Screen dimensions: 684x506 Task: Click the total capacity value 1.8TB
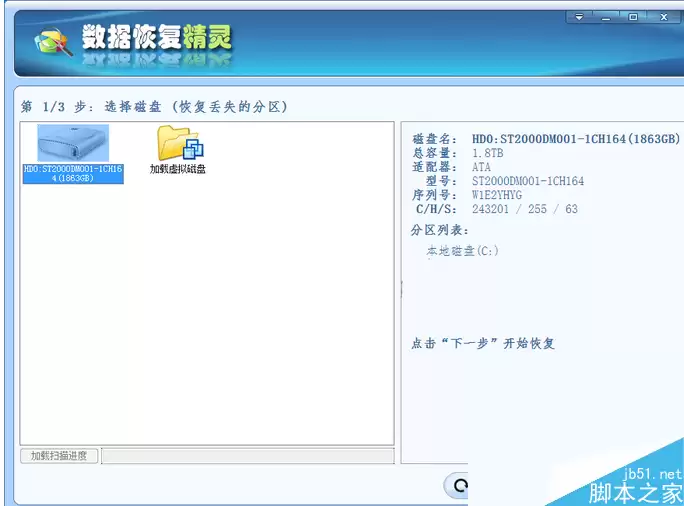(x=488, y=153)
